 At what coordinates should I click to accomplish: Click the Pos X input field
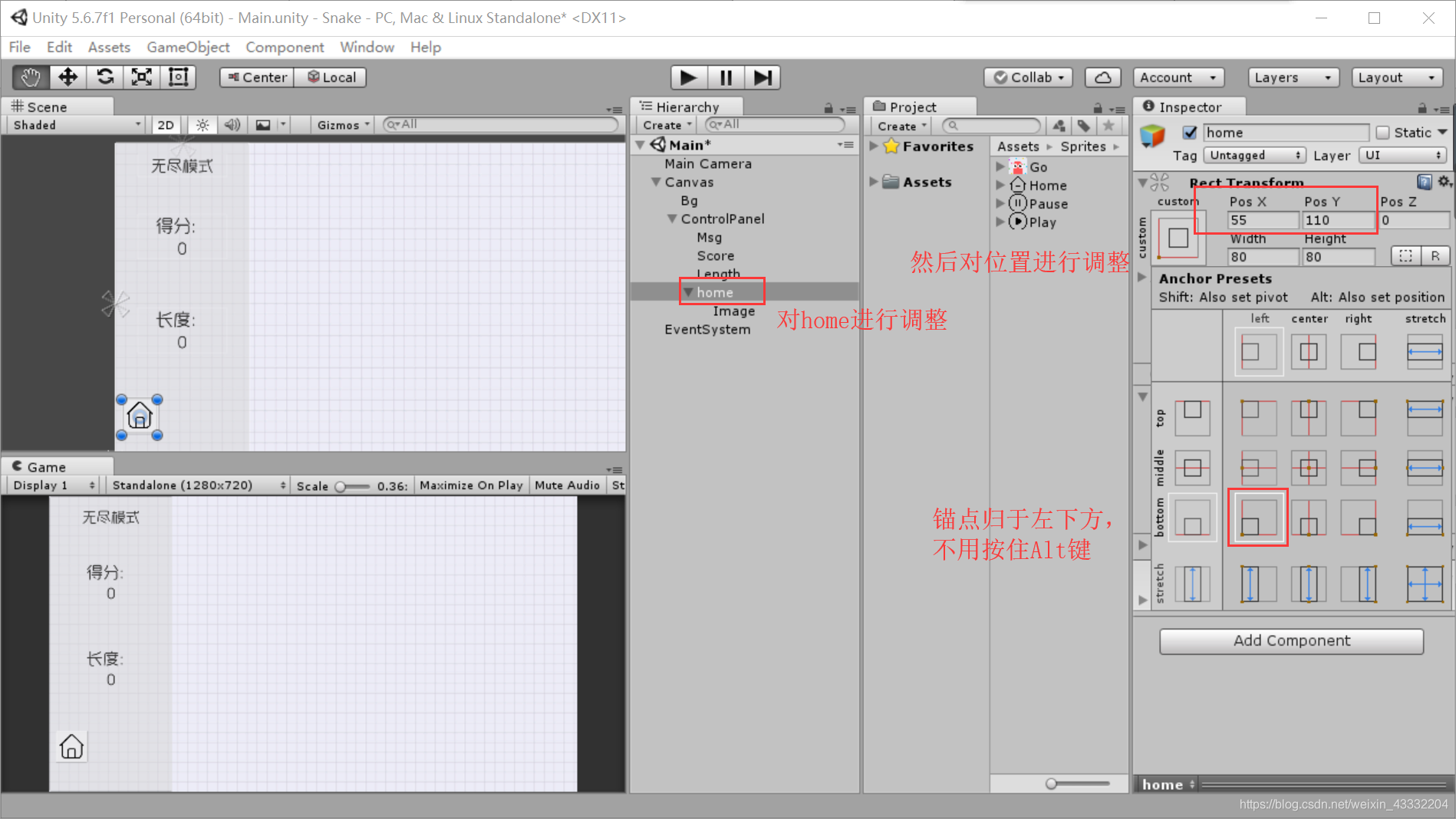pyautogui.click(x=1263, y=220)
